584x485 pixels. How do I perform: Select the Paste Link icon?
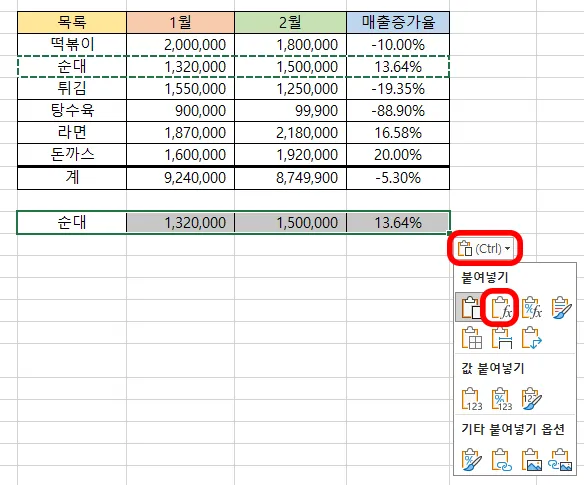click(501, 460)
